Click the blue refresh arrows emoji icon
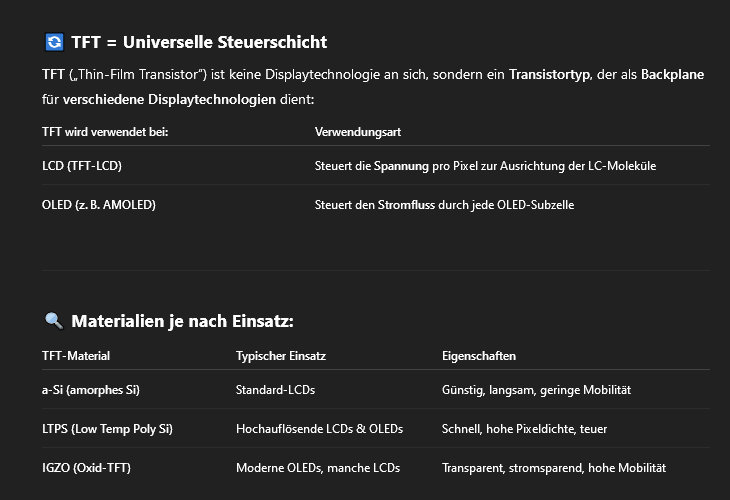730x500 pixels. pos(54,42)
